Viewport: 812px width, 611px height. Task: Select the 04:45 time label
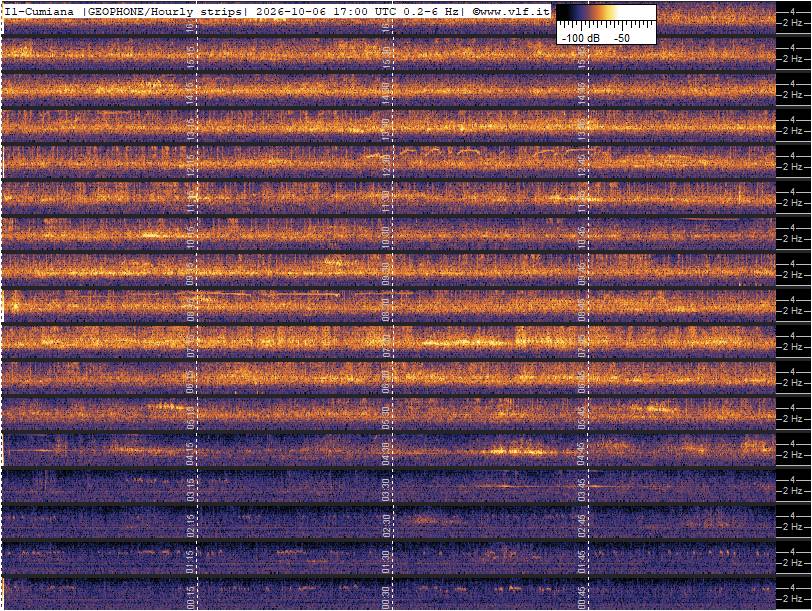click(583, 454)
